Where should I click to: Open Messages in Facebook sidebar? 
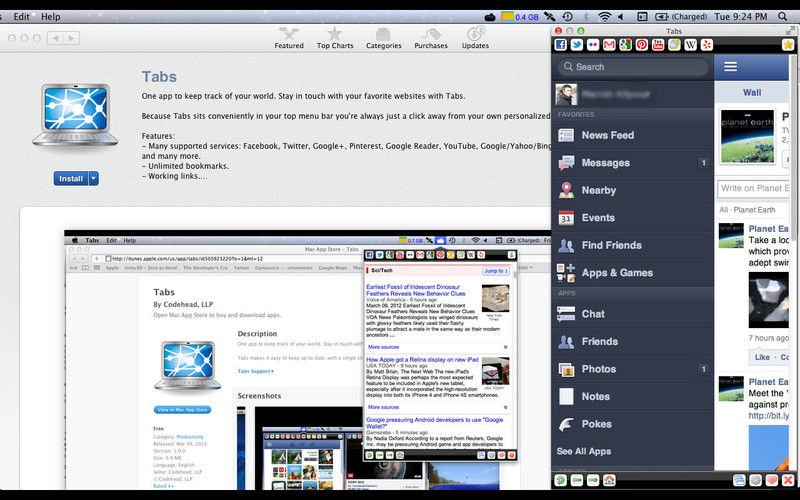point(632,163)
